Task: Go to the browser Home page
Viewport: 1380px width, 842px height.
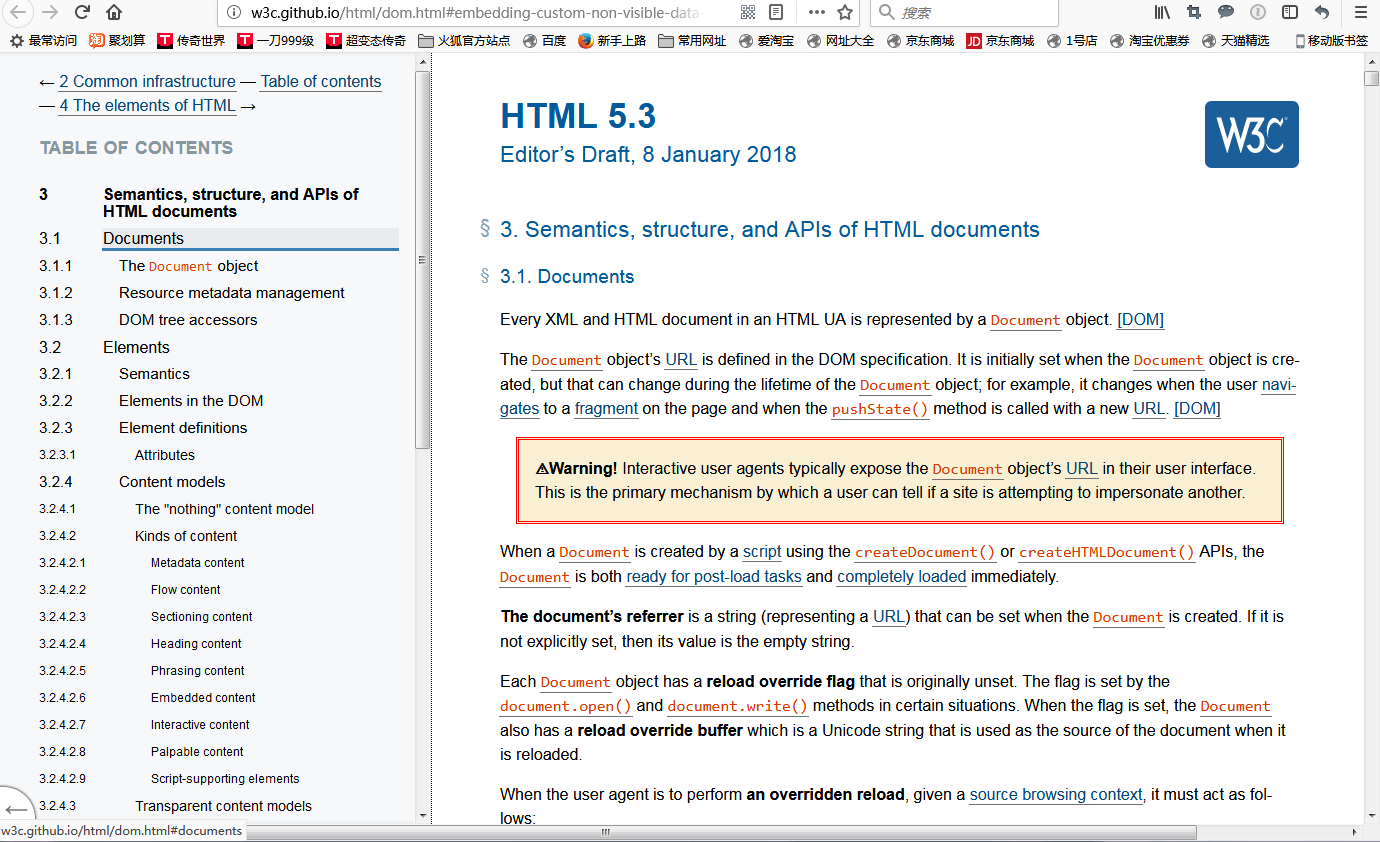Action: (114, 12)
